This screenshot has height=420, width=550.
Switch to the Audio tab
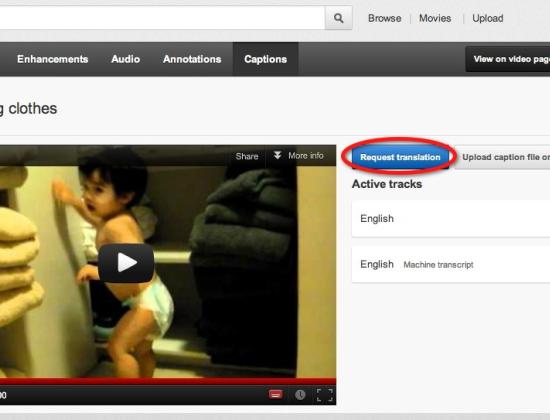click(126, 59)
